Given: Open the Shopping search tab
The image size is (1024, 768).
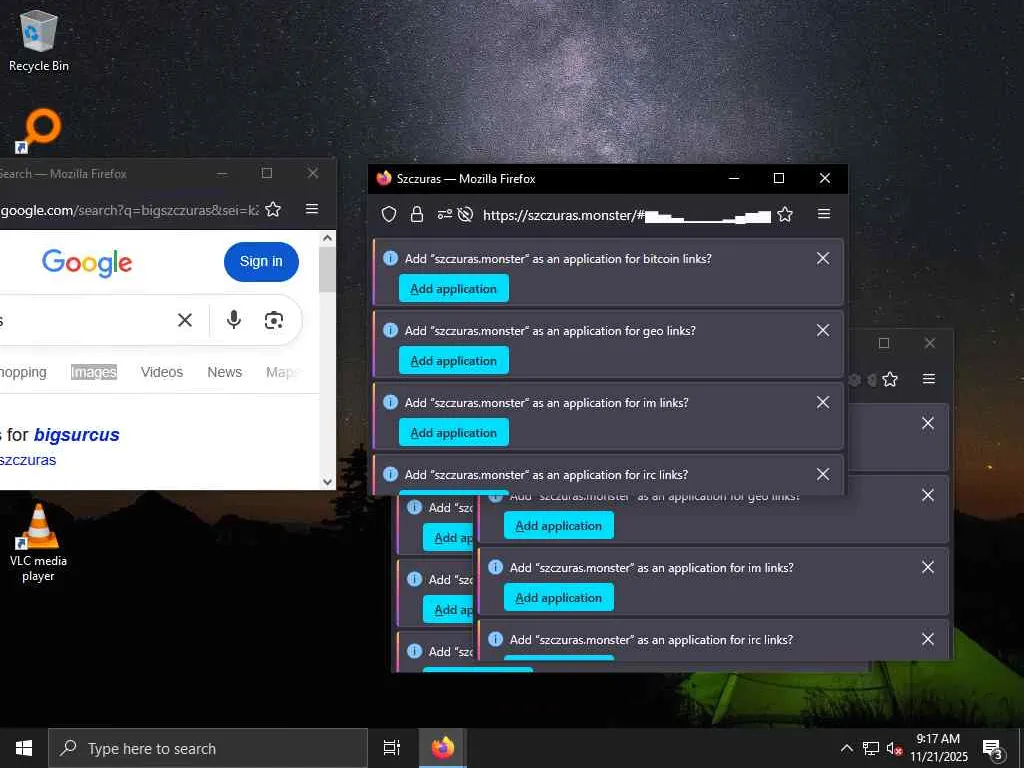Looking at the screenshot, I should 23,372.
